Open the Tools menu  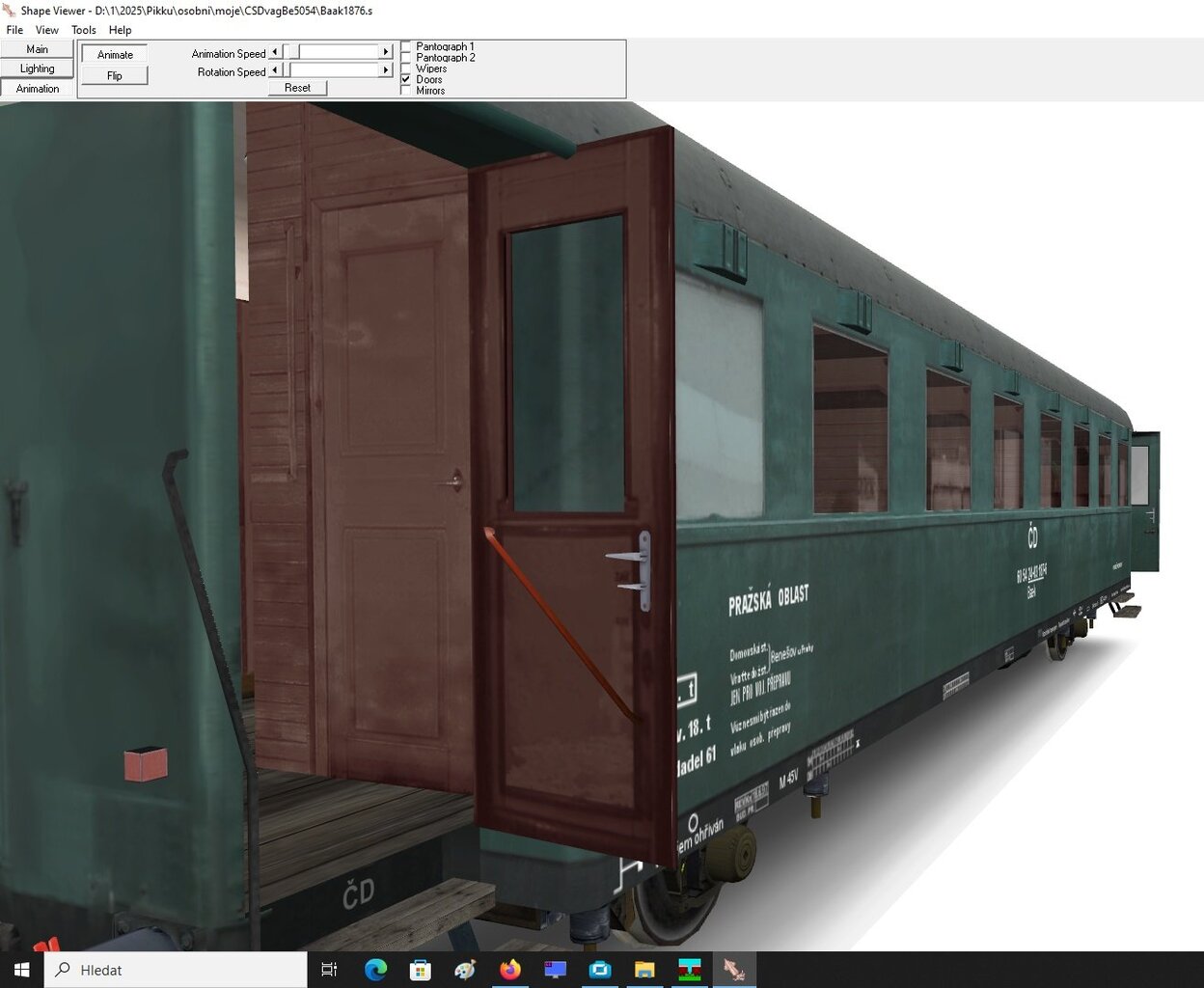pyautogui.click(x=83, y=30)
